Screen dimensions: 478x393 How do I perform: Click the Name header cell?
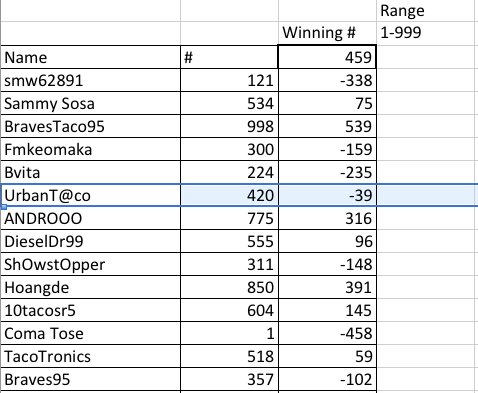point(91,57)
